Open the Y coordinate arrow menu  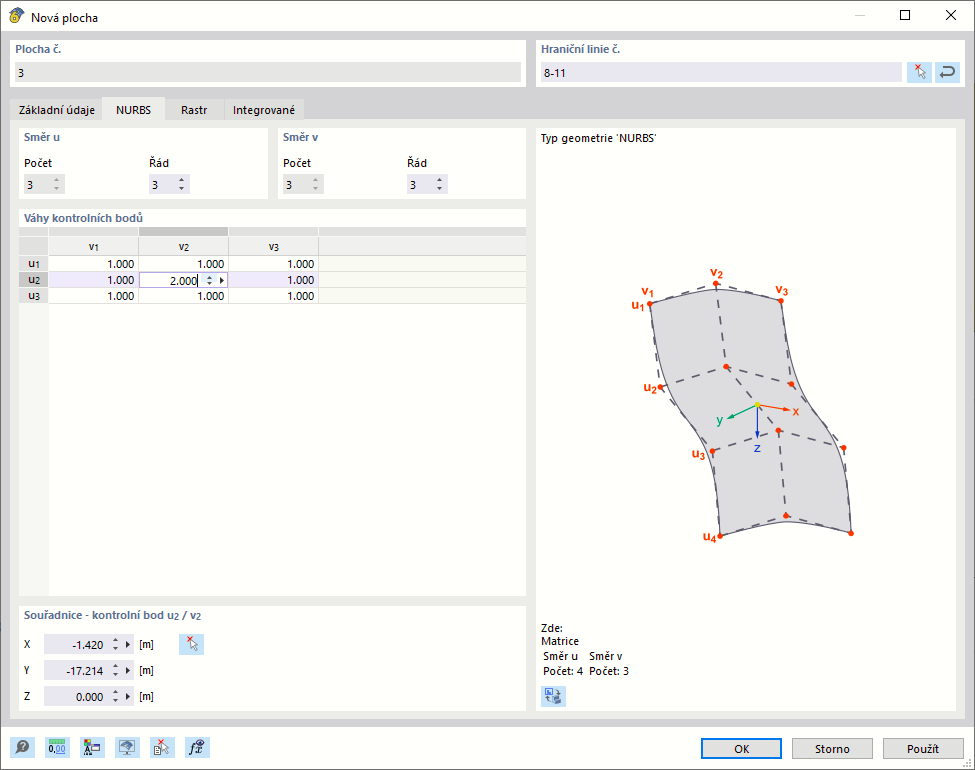coord(128,670)
